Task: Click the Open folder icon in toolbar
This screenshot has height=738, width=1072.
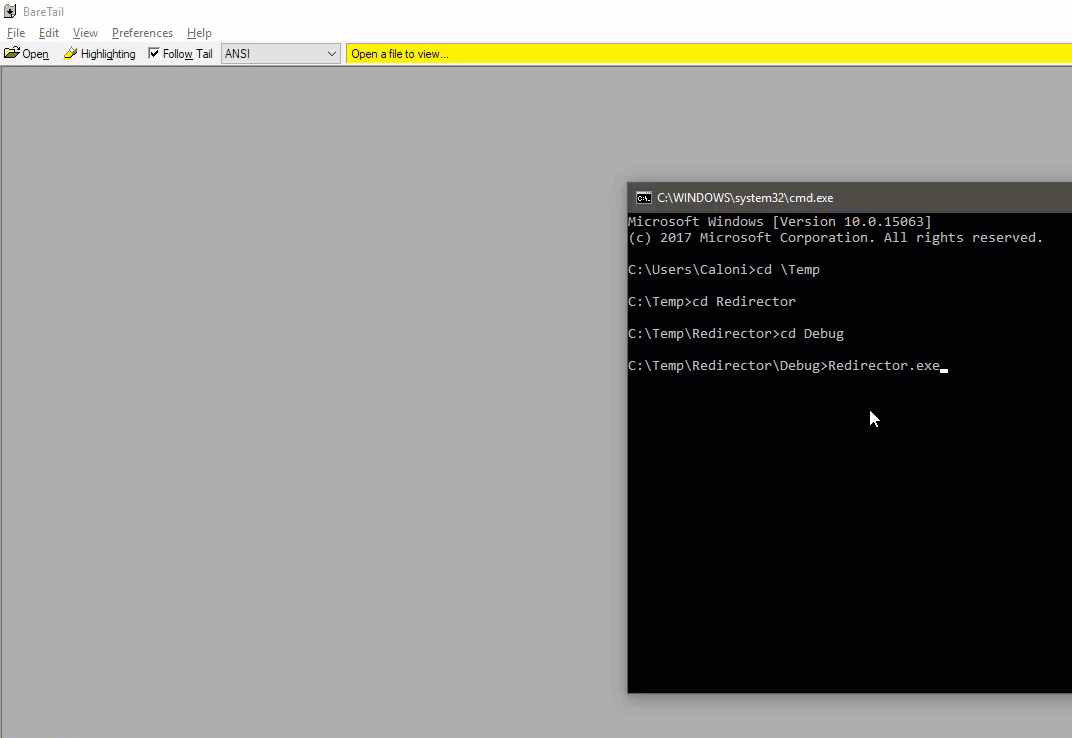Action: pos(12,54)
